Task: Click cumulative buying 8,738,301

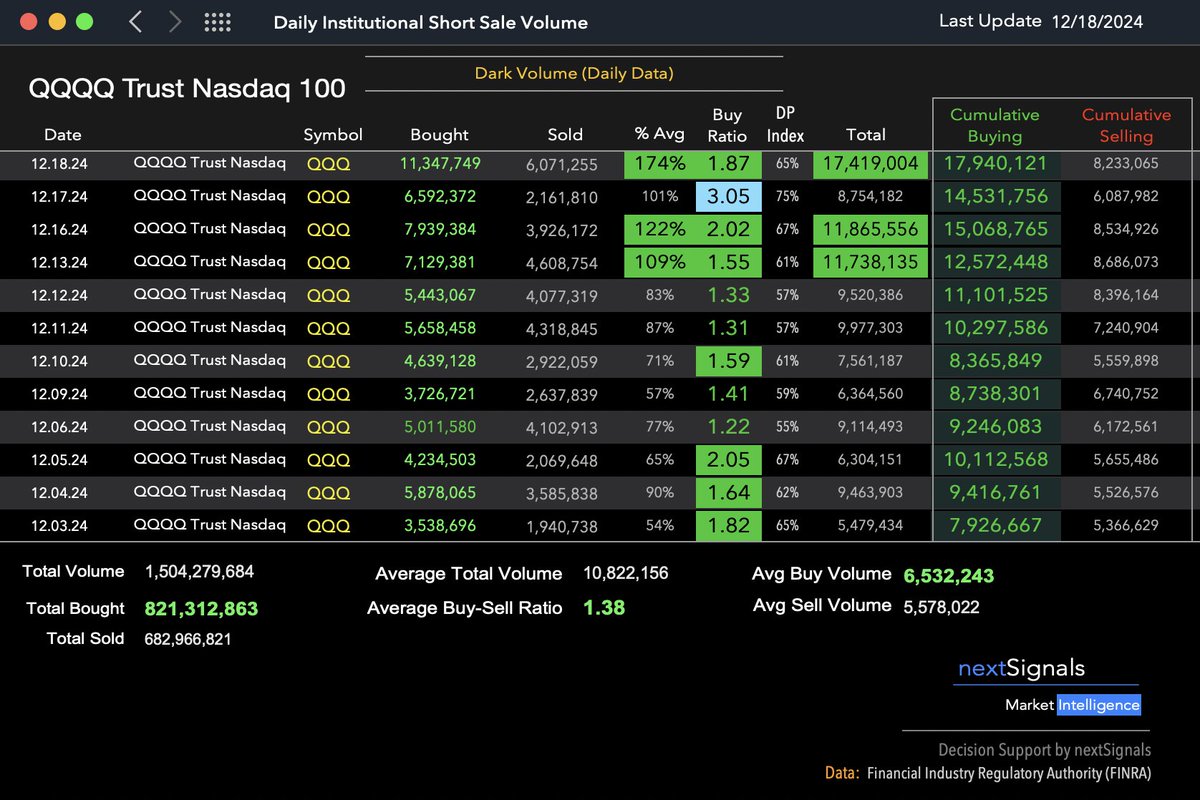Action: click(x=994, y=394)
